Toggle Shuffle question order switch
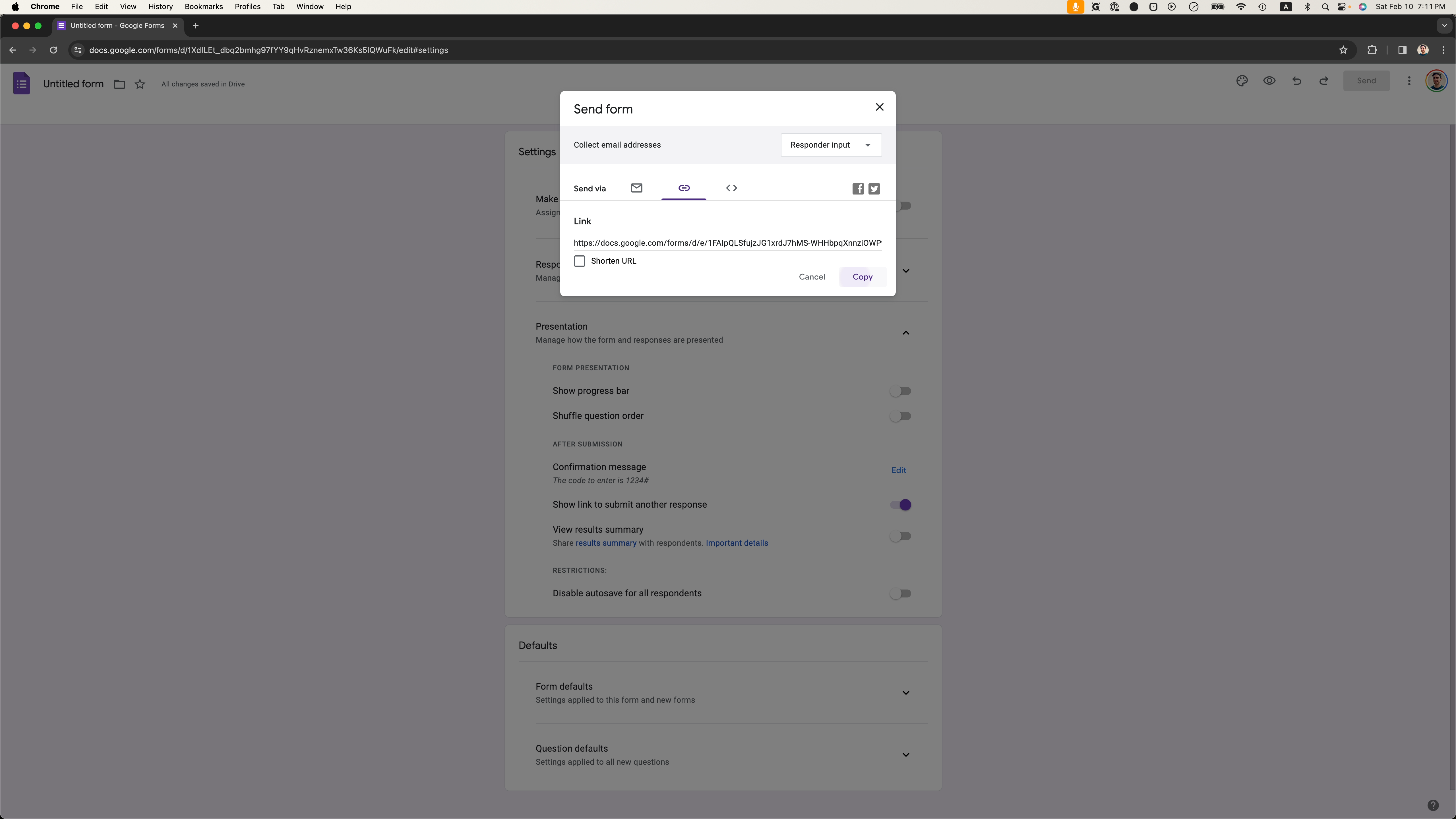The height and width of the screenshot is (819, 1456). 900,416
